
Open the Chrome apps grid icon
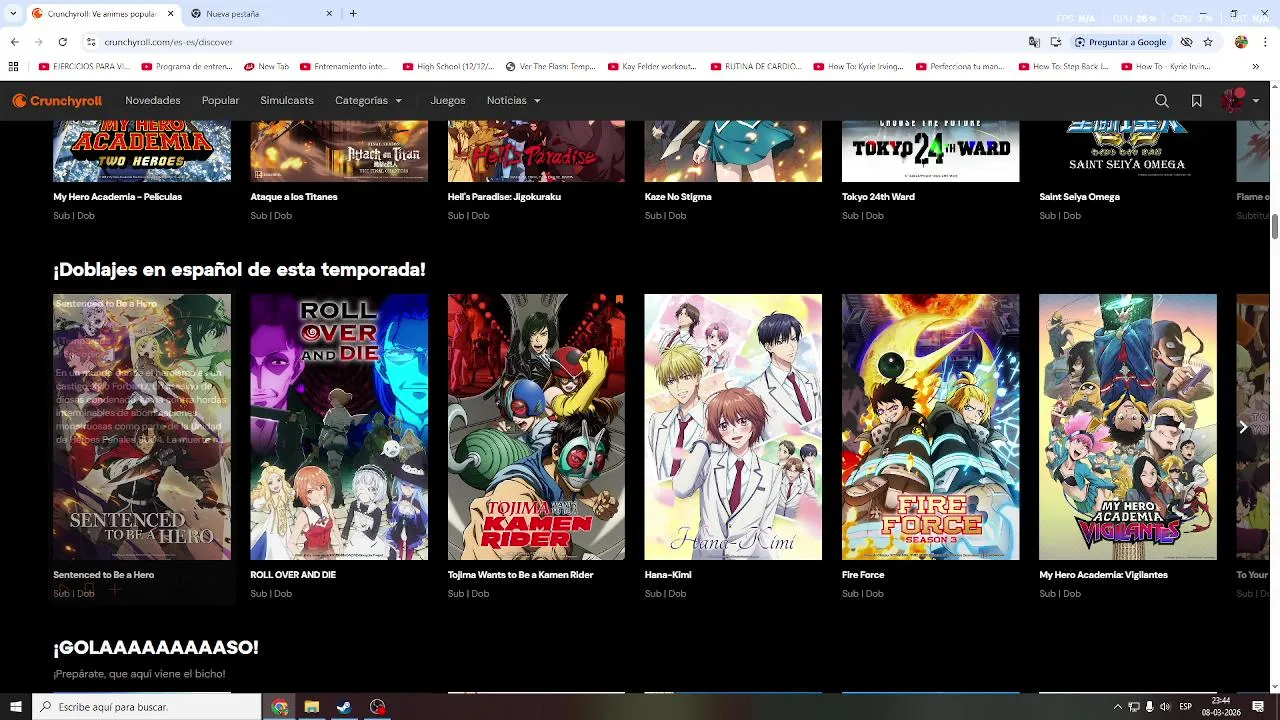(x=13, y=67)
